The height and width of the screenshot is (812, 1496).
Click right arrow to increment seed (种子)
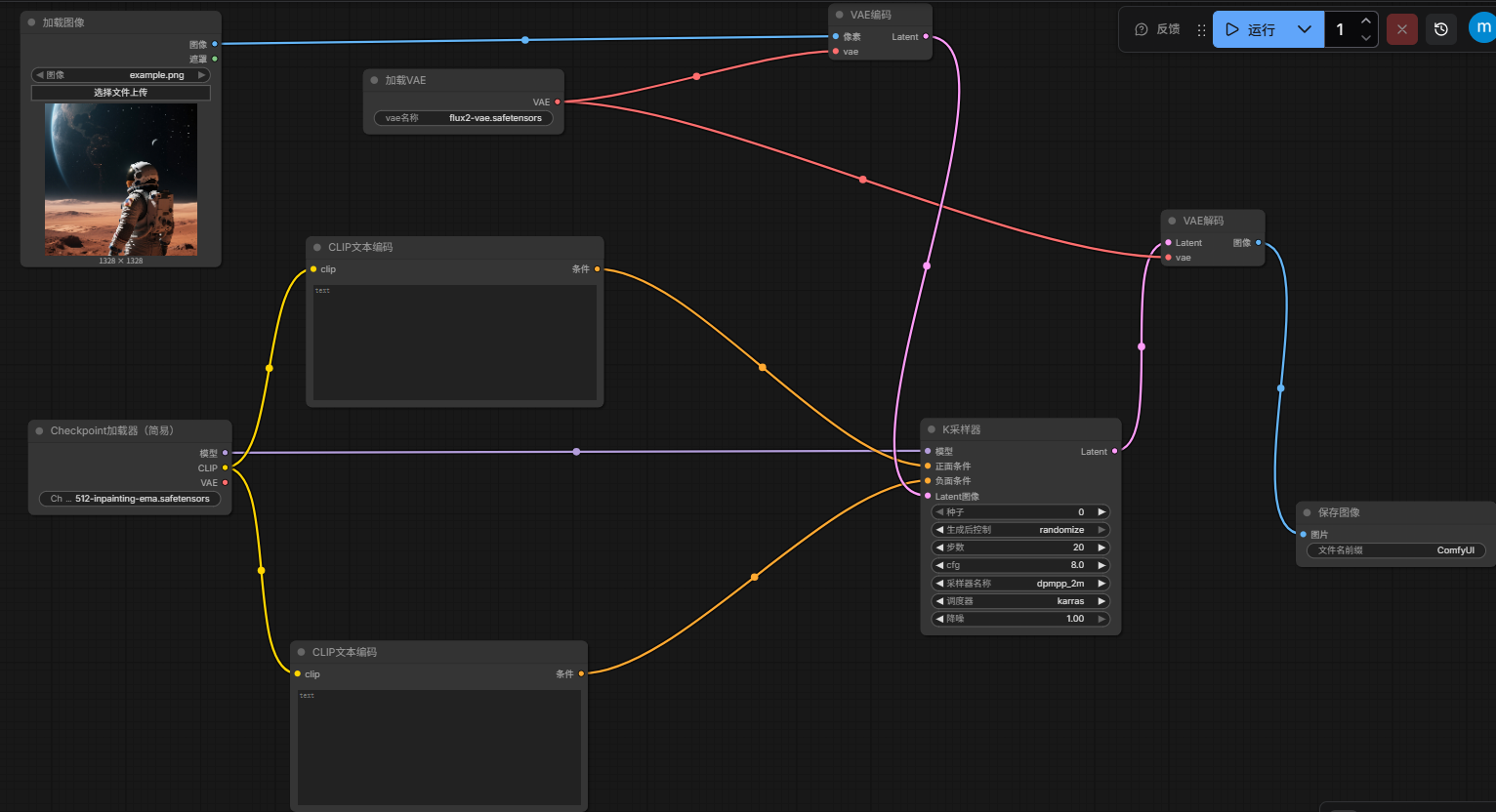tap(1101, 512)
